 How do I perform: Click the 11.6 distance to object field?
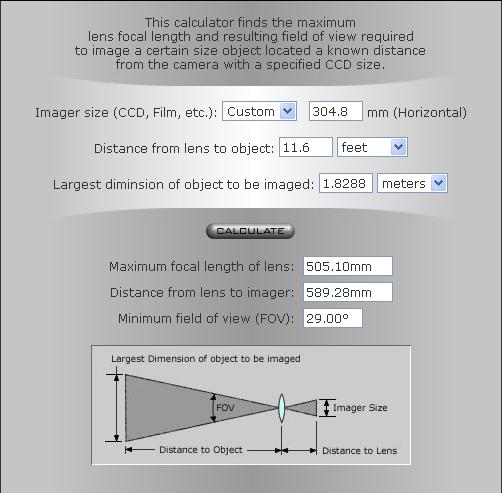click(x=306, y=147)
